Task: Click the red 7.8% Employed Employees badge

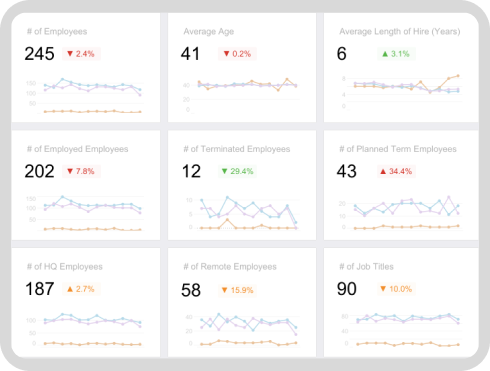Action: [81, 171]
